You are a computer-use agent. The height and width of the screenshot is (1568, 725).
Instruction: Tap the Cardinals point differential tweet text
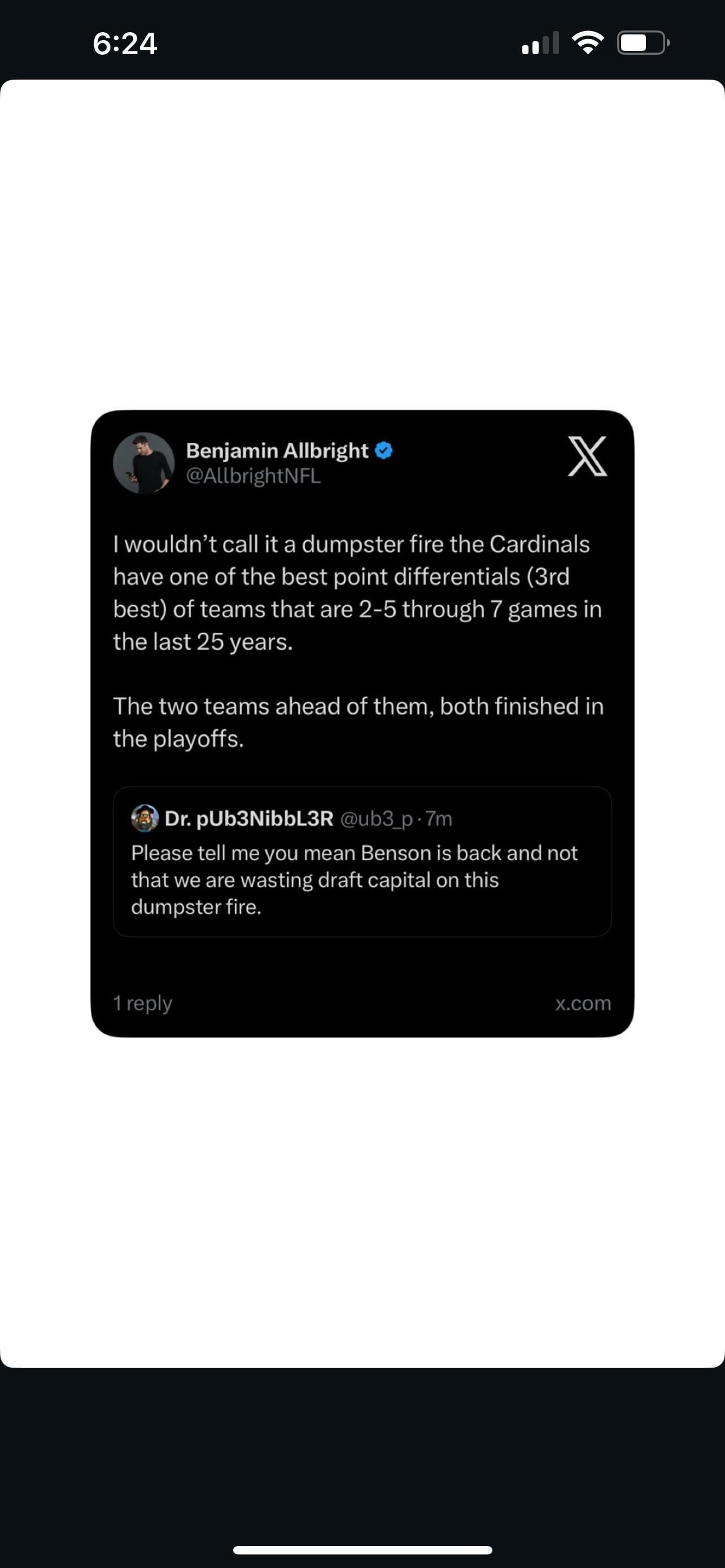pyautogui.click(x=357, y=592)
